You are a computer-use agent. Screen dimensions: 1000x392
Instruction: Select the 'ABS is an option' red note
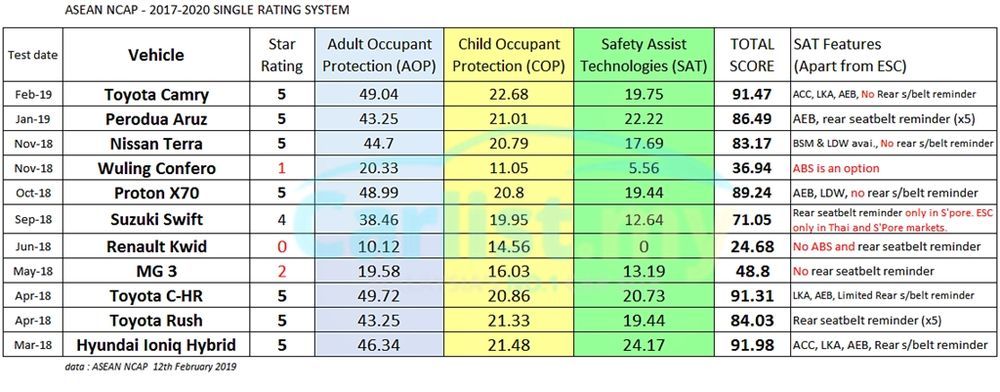(x=836, y=169)
